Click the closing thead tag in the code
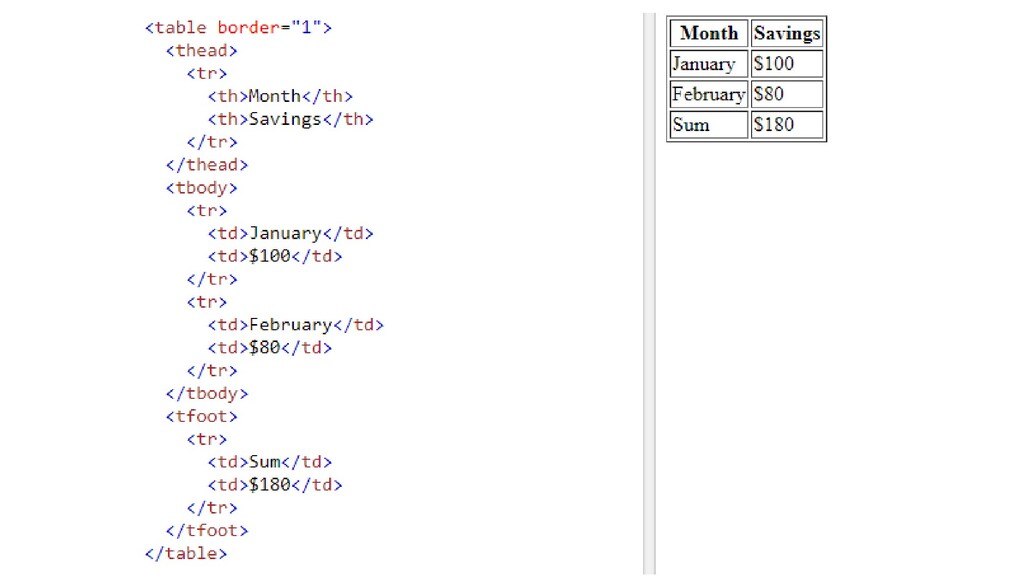The width and height of the screenshot is (1024, 576). coord(206,165)
